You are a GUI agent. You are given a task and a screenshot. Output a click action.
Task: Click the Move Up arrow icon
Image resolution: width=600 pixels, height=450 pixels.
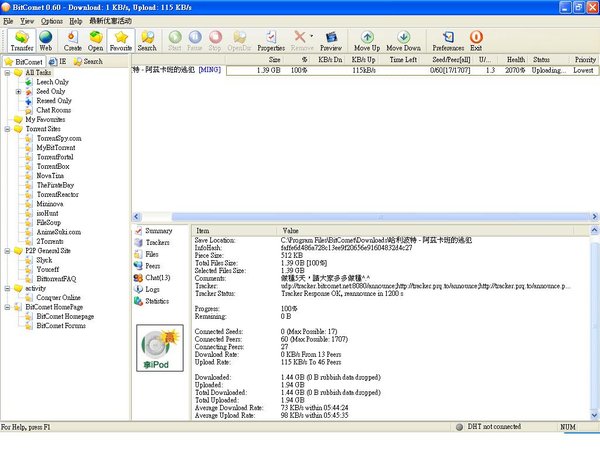(x=367, y=41)
